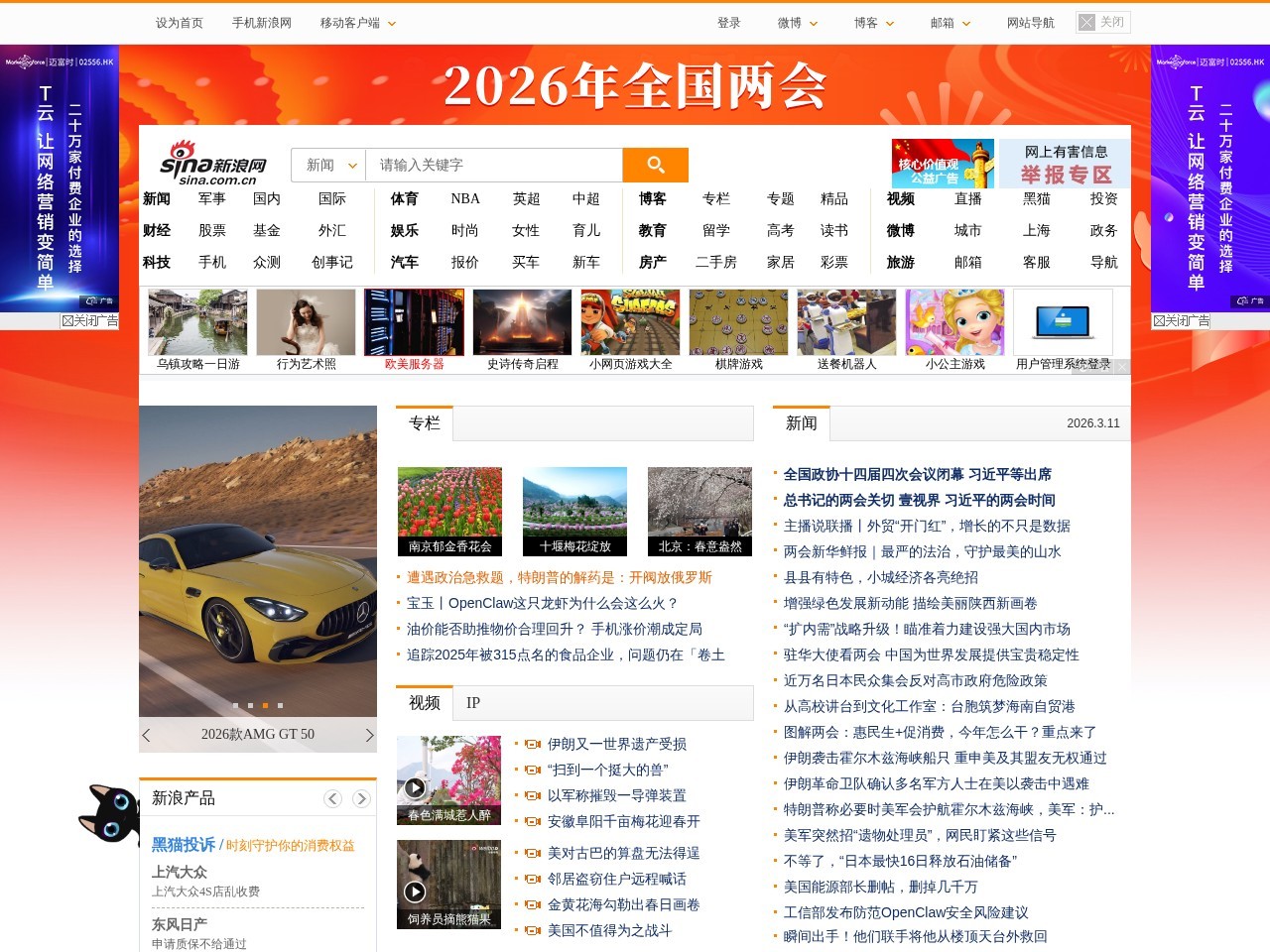Expand the 微博 dropdown in top bar
The width and height of the screenshot is (1270, 952).
[x=798, y=23]
